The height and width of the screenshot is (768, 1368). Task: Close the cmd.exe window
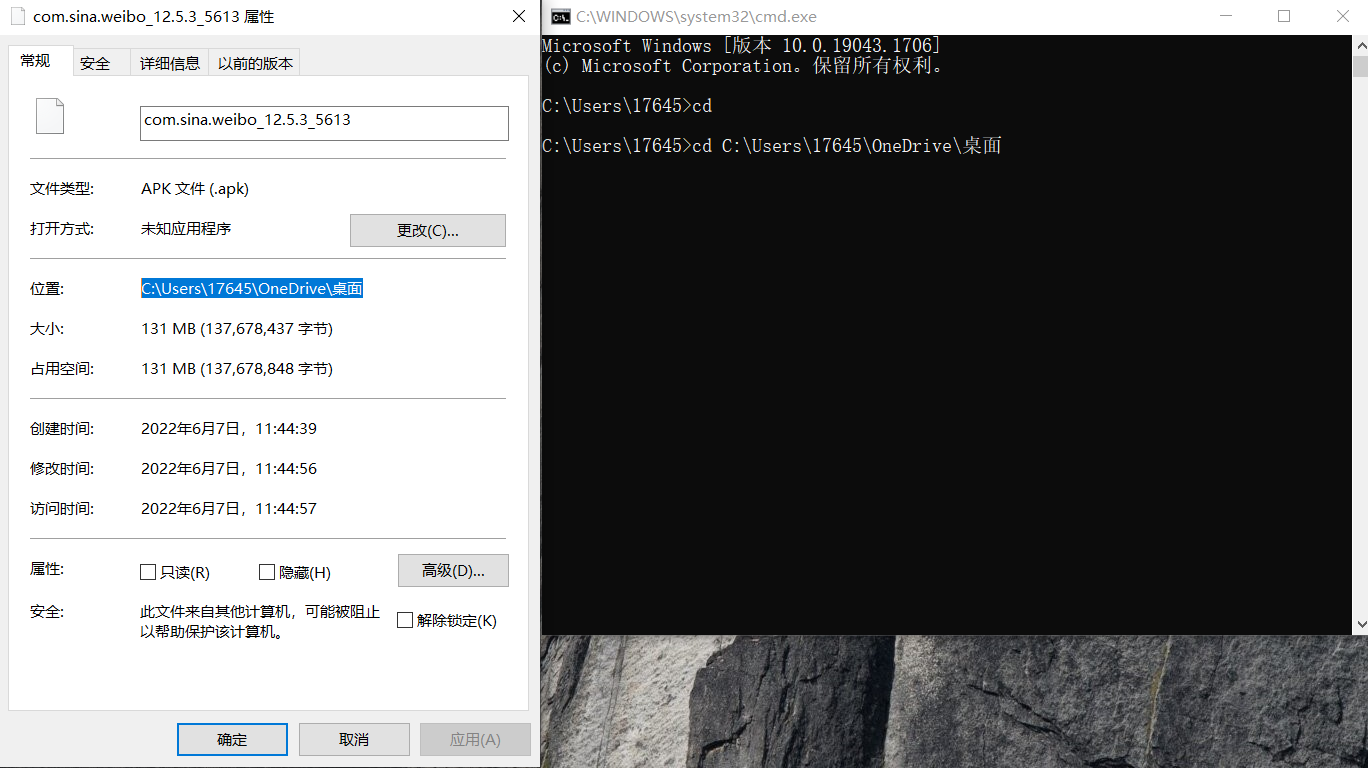tap(1344, 16)
